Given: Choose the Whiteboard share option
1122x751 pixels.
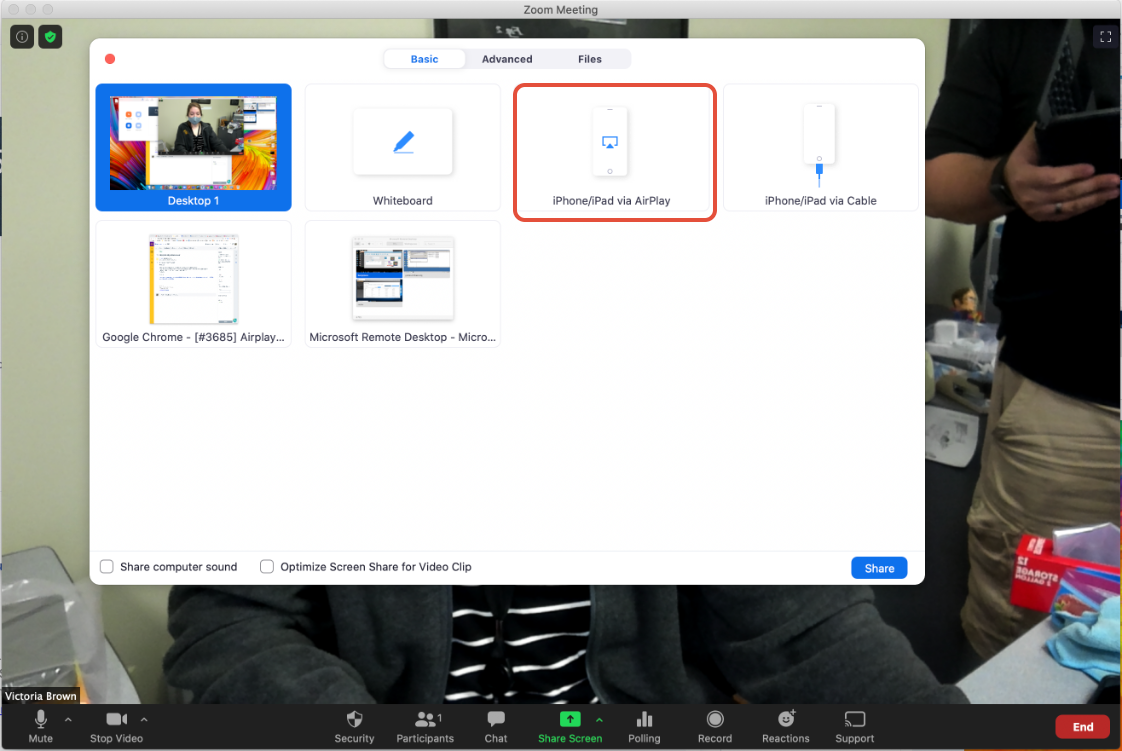Looking at the screenshot, I should (402, 147).
